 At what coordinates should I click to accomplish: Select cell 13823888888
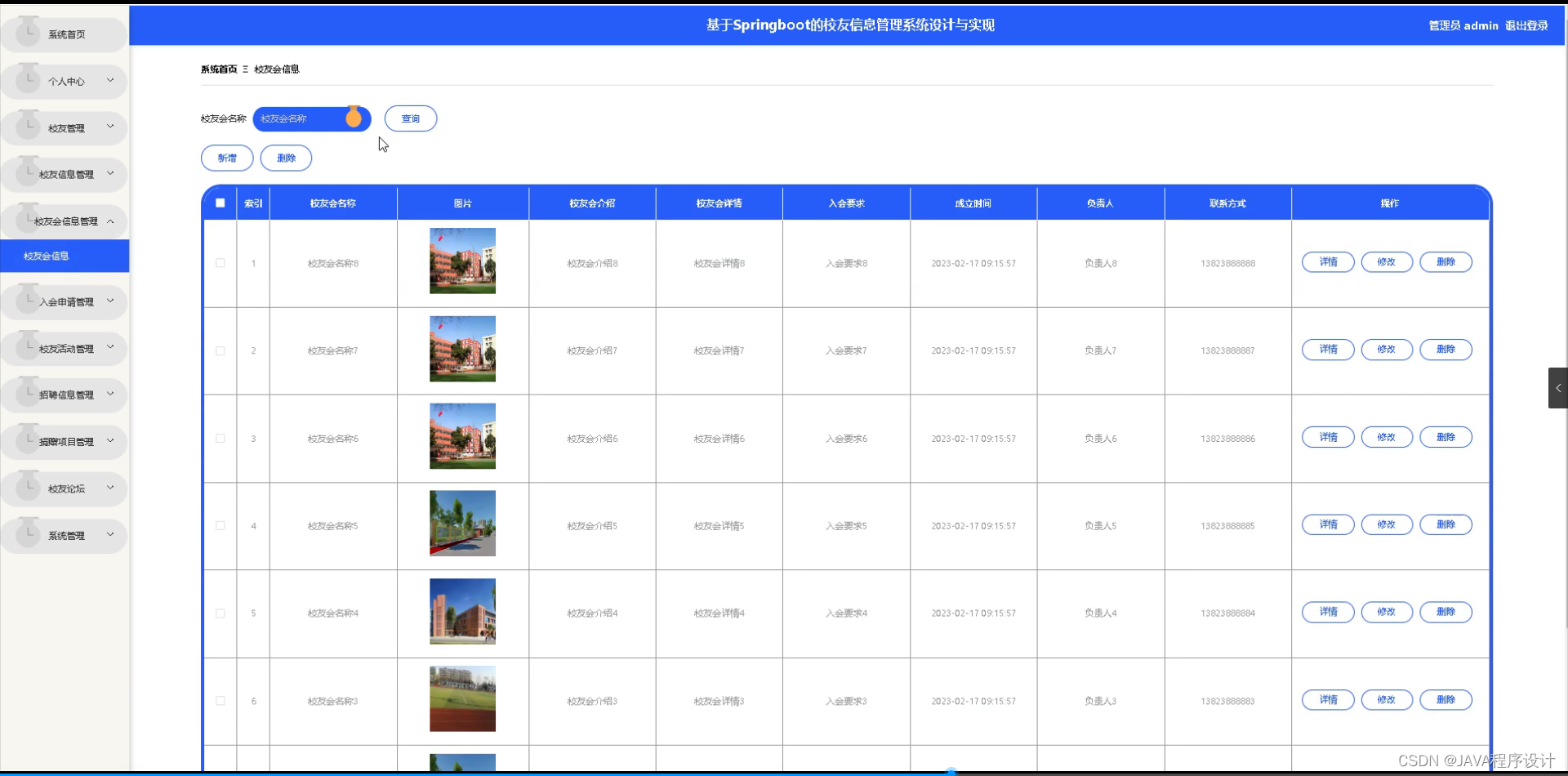[1227, 263]
